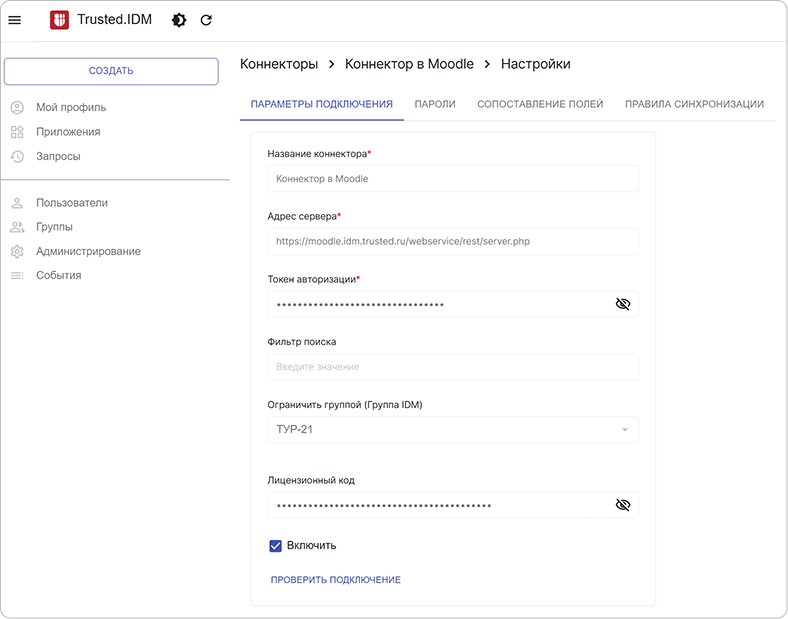Click the Приложения grid icon
Screen dimensions: 788x619
click(x=17, y=132)
